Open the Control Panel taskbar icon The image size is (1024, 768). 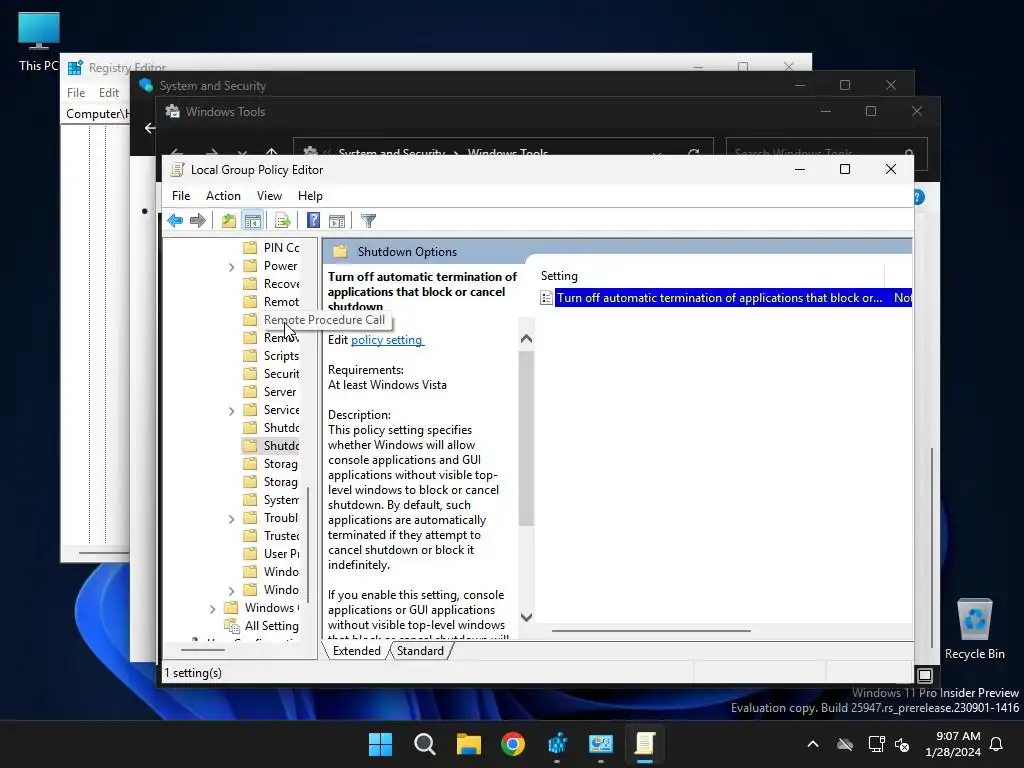click(x=601, y=744)
